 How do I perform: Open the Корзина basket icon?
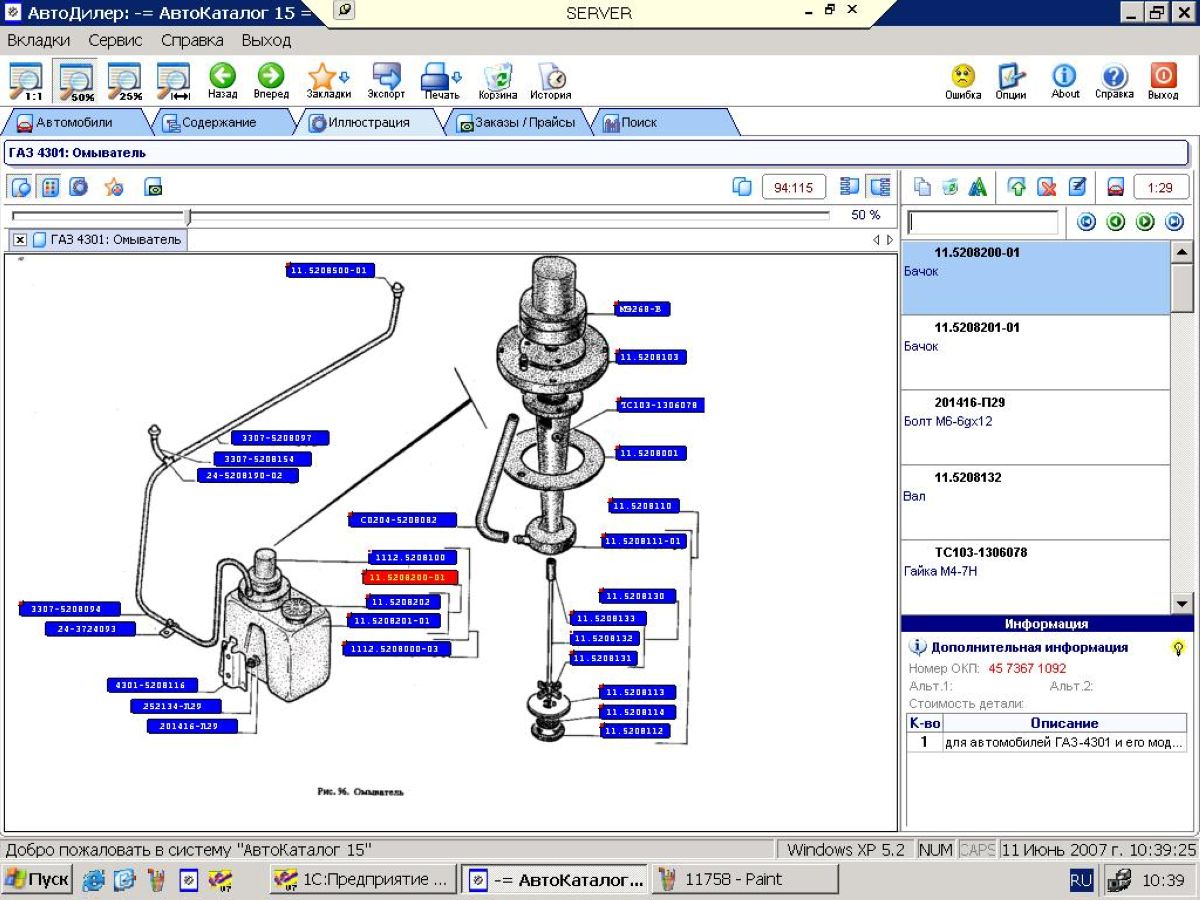click(x=497, y=77)
